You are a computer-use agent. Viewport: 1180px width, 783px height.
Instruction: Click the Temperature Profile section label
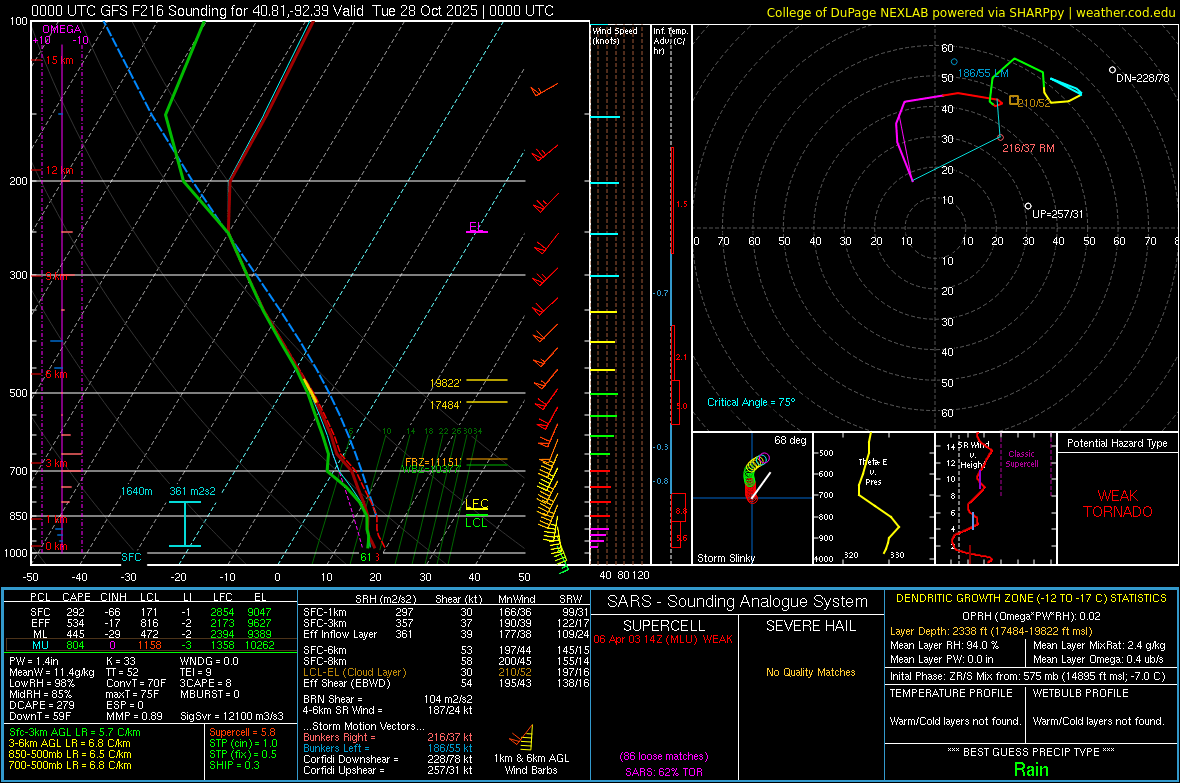(949, 692)
